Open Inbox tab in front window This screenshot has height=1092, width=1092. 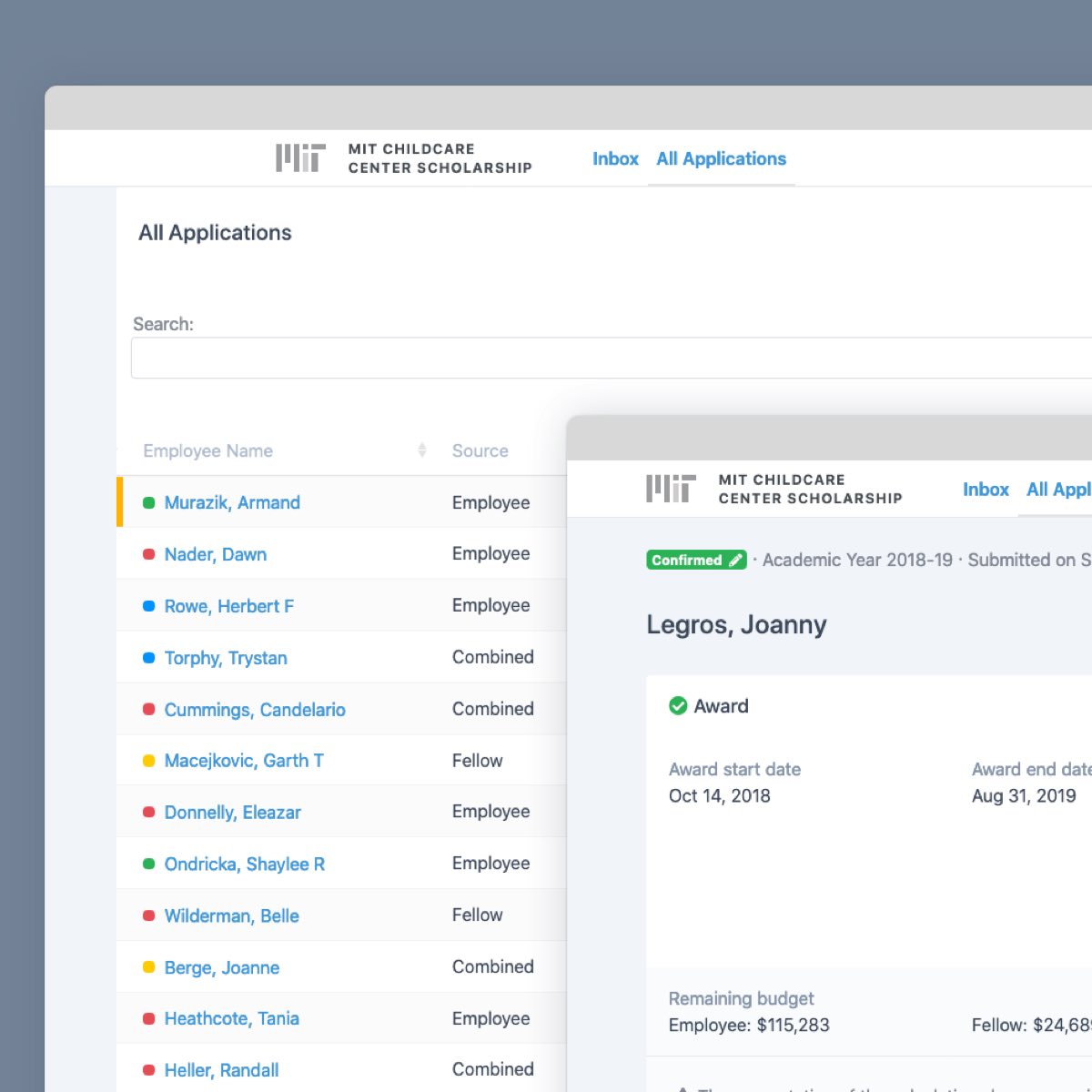(x=986, y=490)
